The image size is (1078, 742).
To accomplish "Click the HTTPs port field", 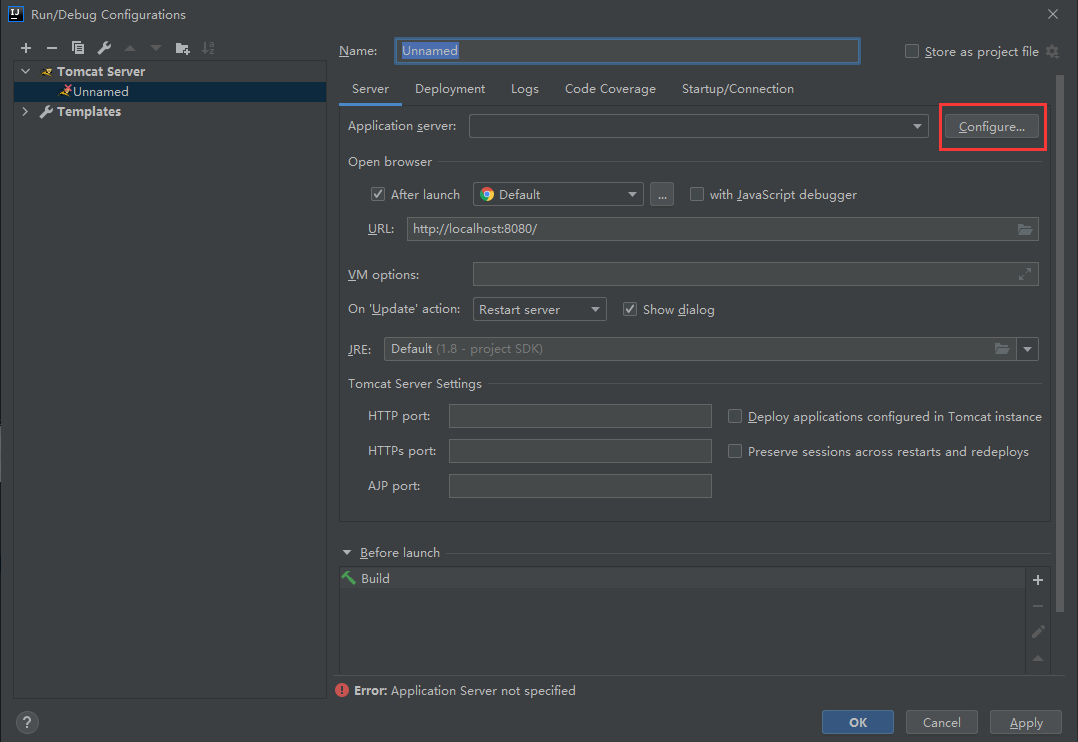I will click(x=580, y=451).
